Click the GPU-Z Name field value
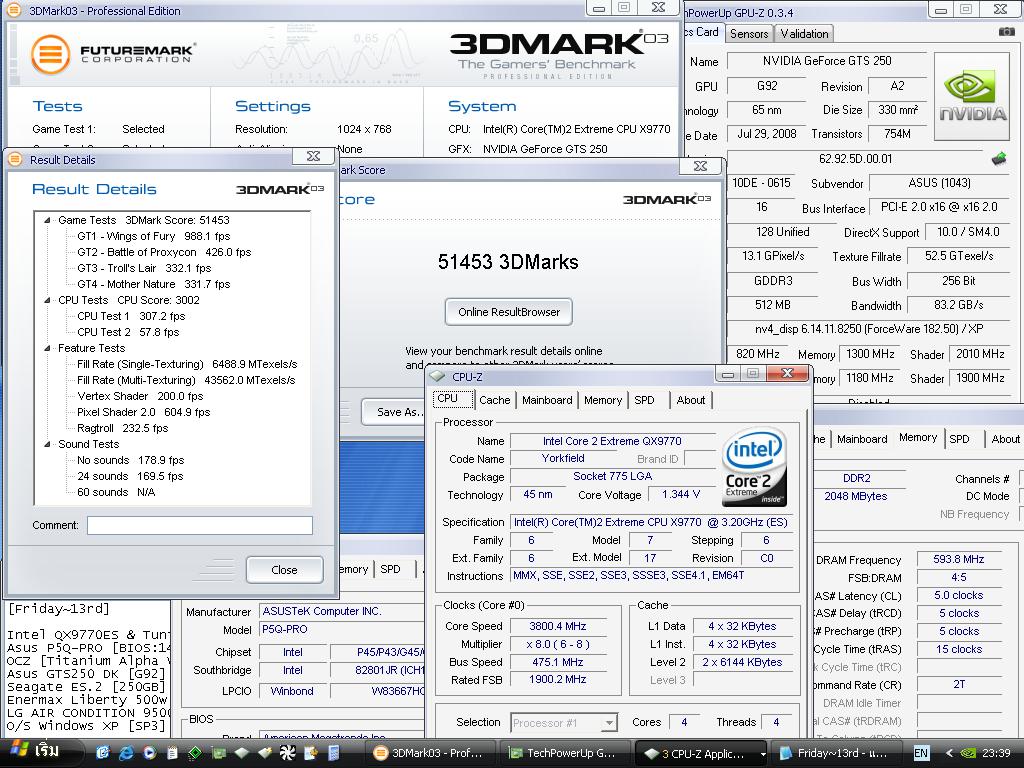This screenshot has width=1024, height=768. point(826,61)
